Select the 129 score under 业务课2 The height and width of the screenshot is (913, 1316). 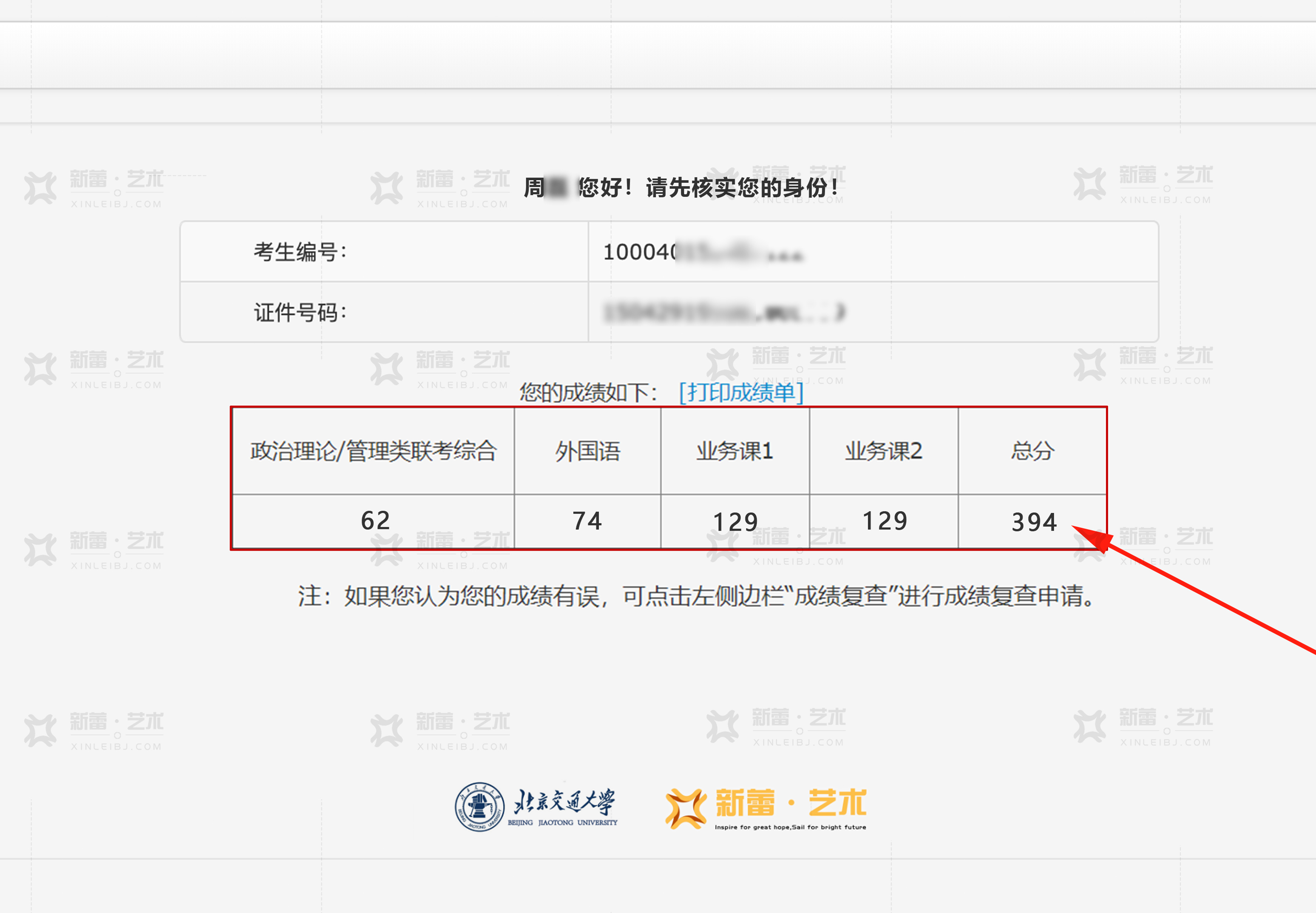pyautogui.click(x=885, y=521)
